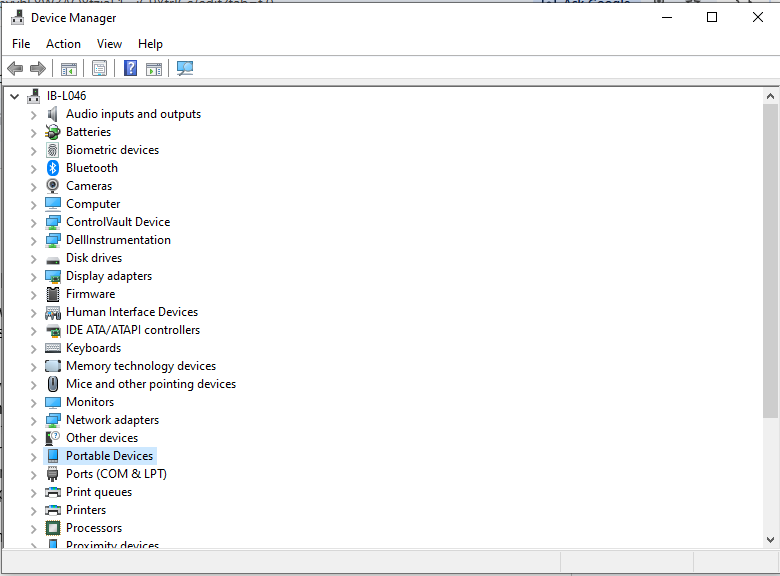
Task: Expand the IDE ATA/ATAPI controllers category
Action: 33,331
